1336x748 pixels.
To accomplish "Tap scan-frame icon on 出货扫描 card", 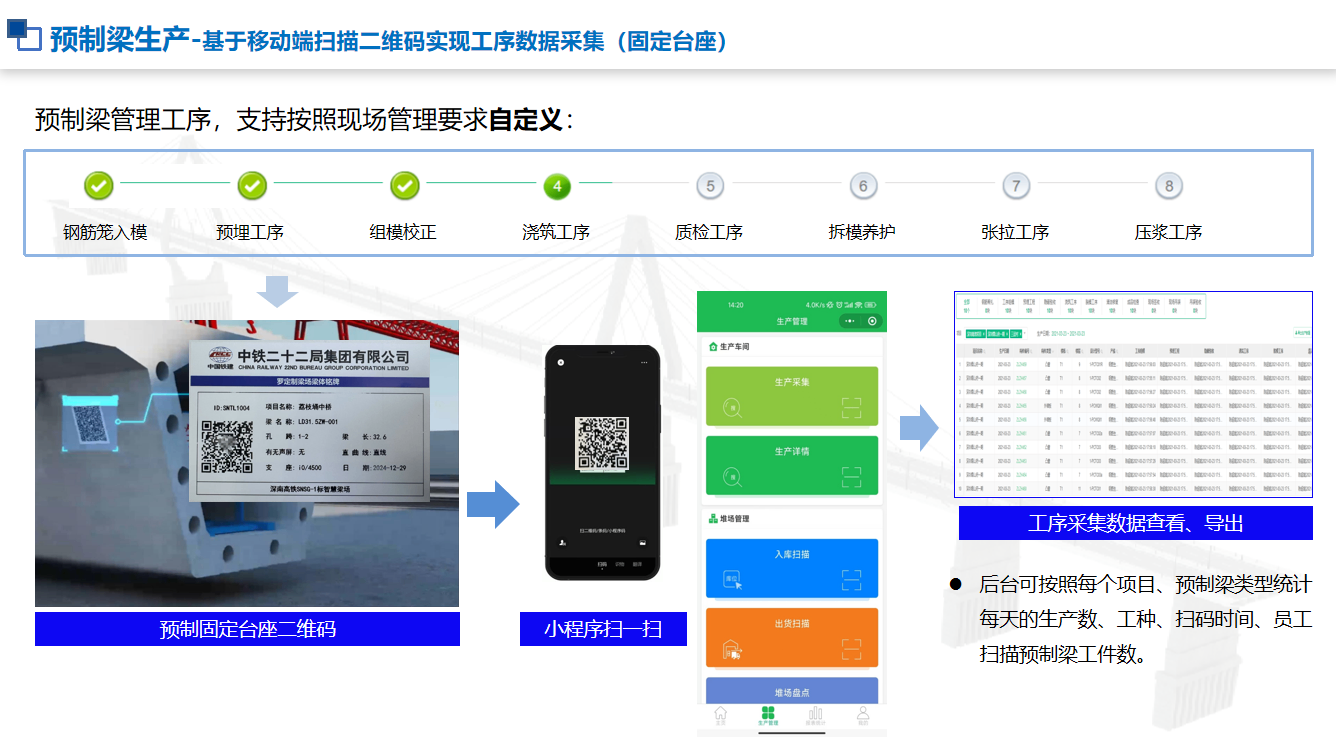I will [851, 649].
